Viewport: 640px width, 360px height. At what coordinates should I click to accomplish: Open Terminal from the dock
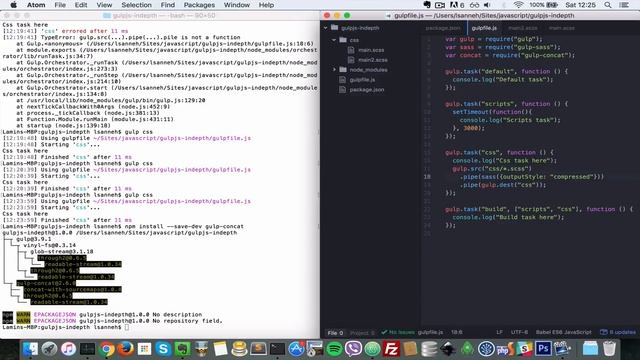point(277,349)
